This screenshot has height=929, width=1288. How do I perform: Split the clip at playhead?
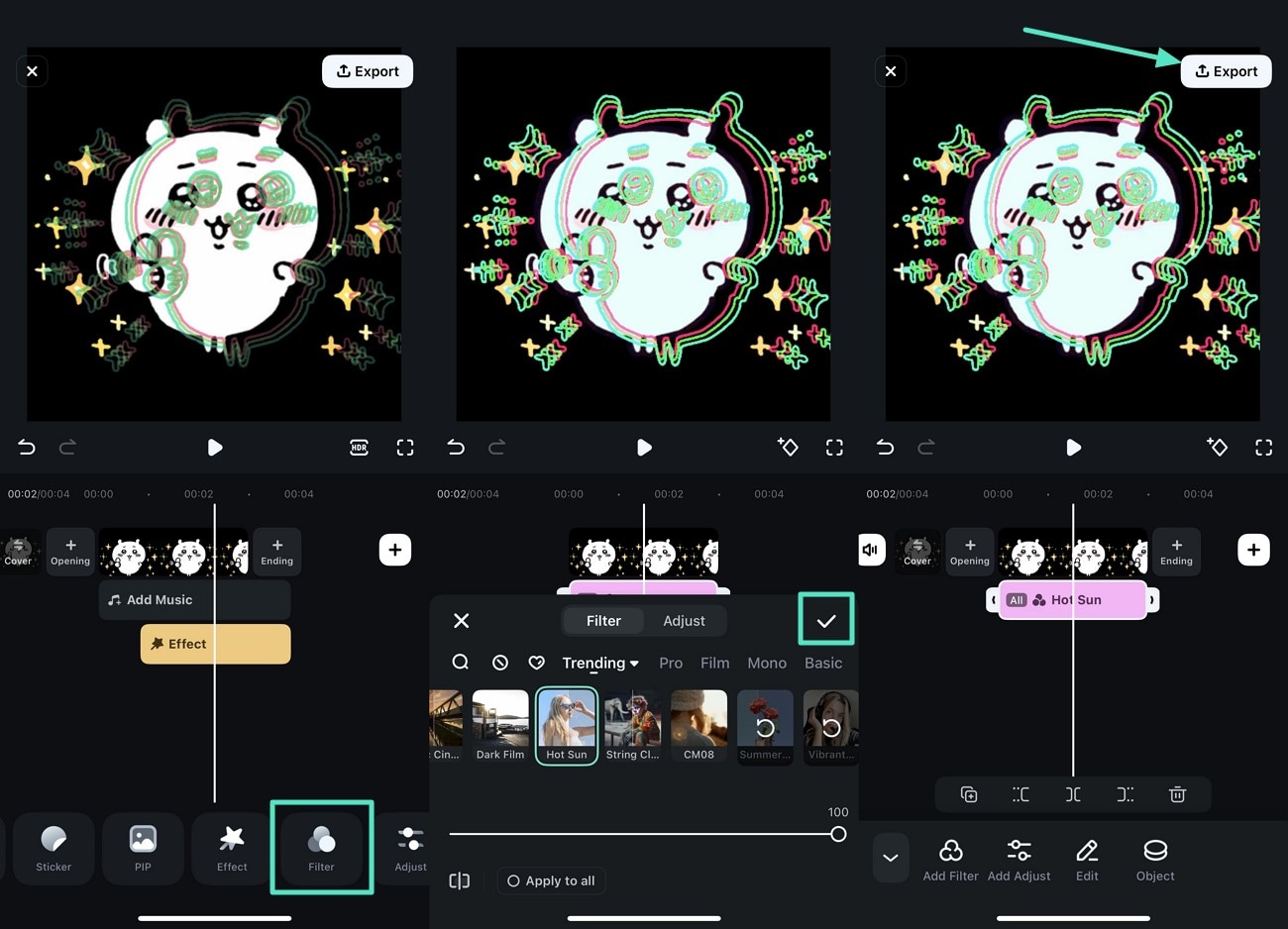[1073, 794]
